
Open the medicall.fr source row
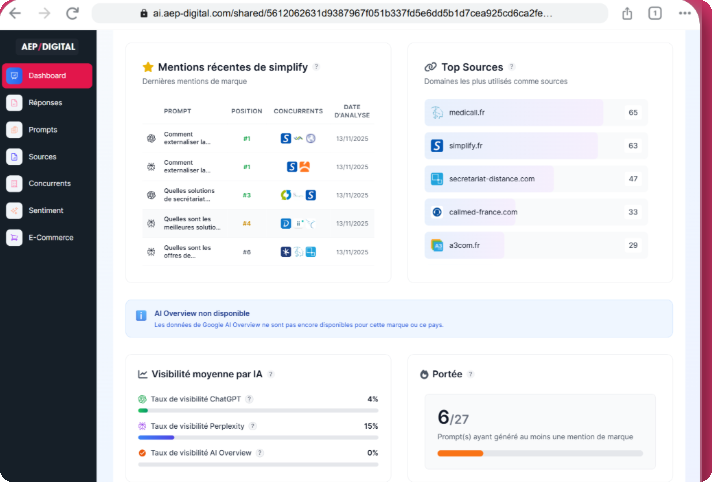click(x=536, y=112)
